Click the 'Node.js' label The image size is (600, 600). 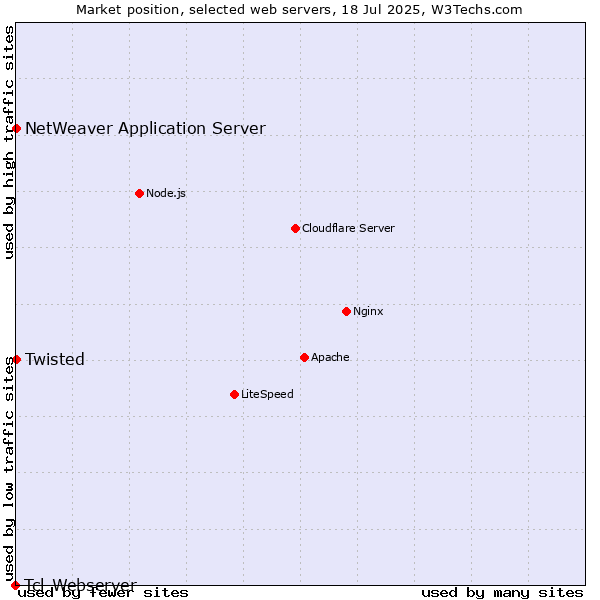tap(166, 193)
